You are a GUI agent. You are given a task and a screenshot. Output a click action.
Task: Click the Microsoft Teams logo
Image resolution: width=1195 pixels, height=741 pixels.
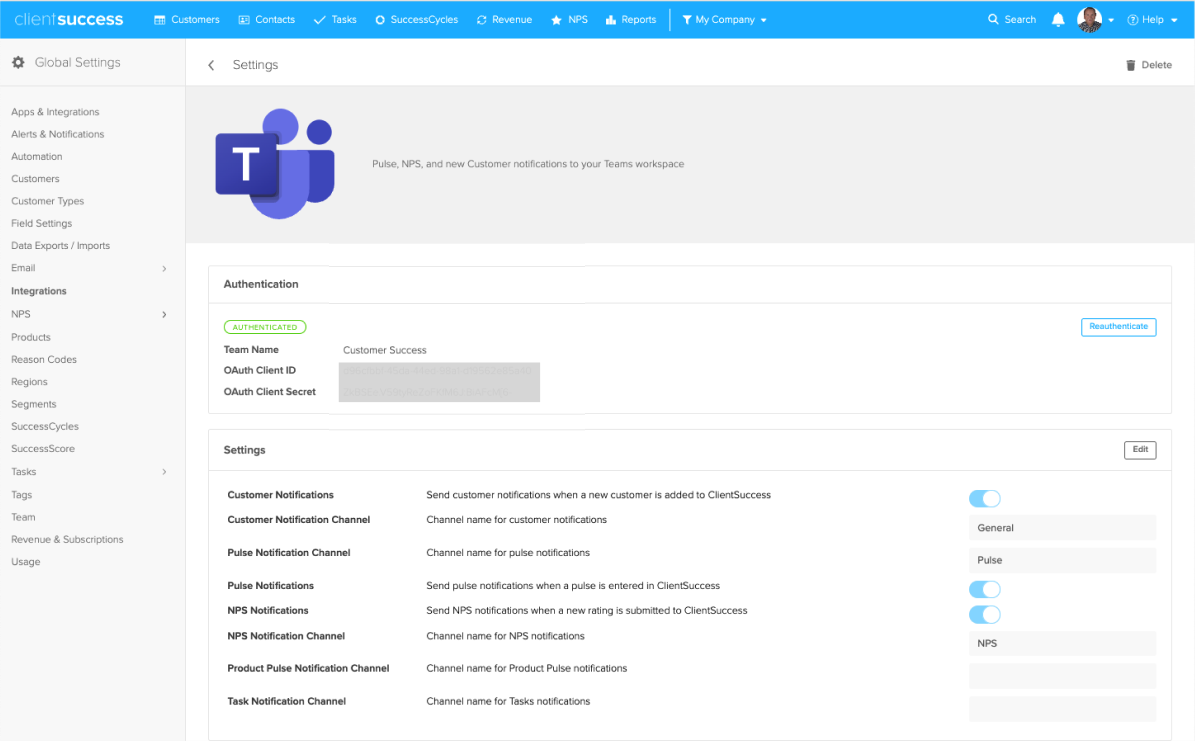point(275,163)
